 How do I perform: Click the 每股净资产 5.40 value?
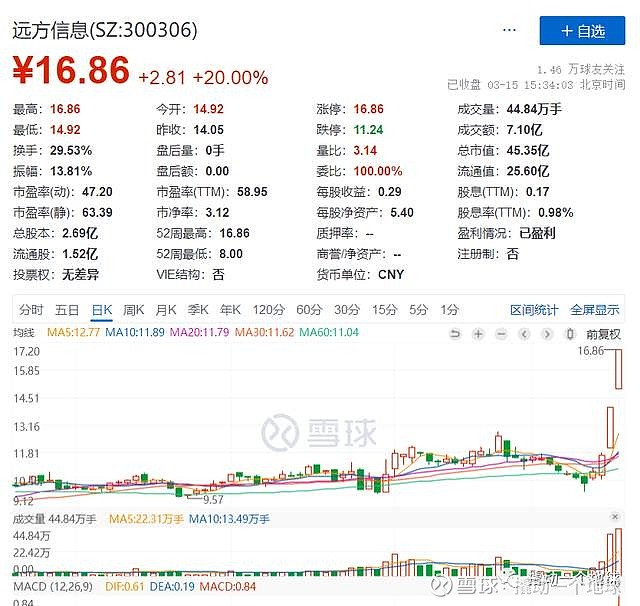click(402, 213)
